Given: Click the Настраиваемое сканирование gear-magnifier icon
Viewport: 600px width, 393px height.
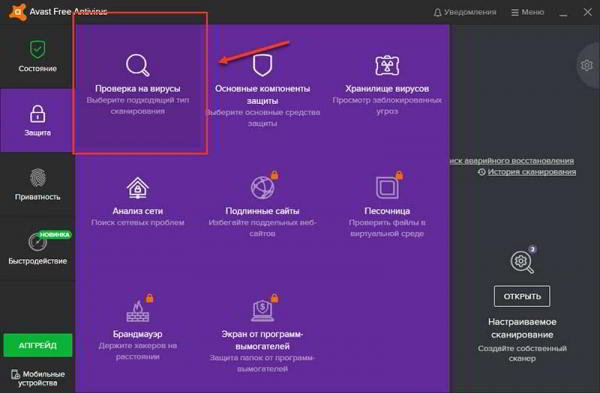Looking at the screenshot, I should (522, 262).
